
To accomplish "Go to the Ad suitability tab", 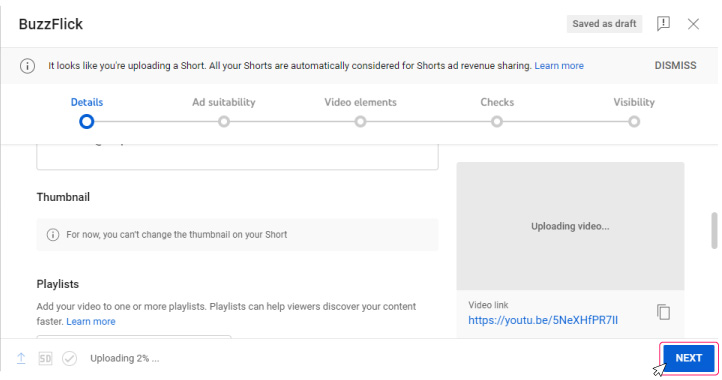I will click(x=224, y=102).
